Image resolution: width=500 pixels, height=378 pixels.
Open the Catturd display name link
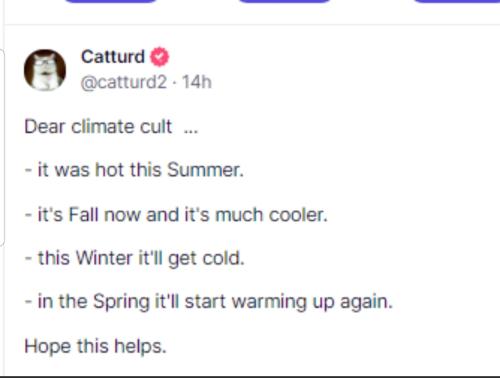click(113, 56)
